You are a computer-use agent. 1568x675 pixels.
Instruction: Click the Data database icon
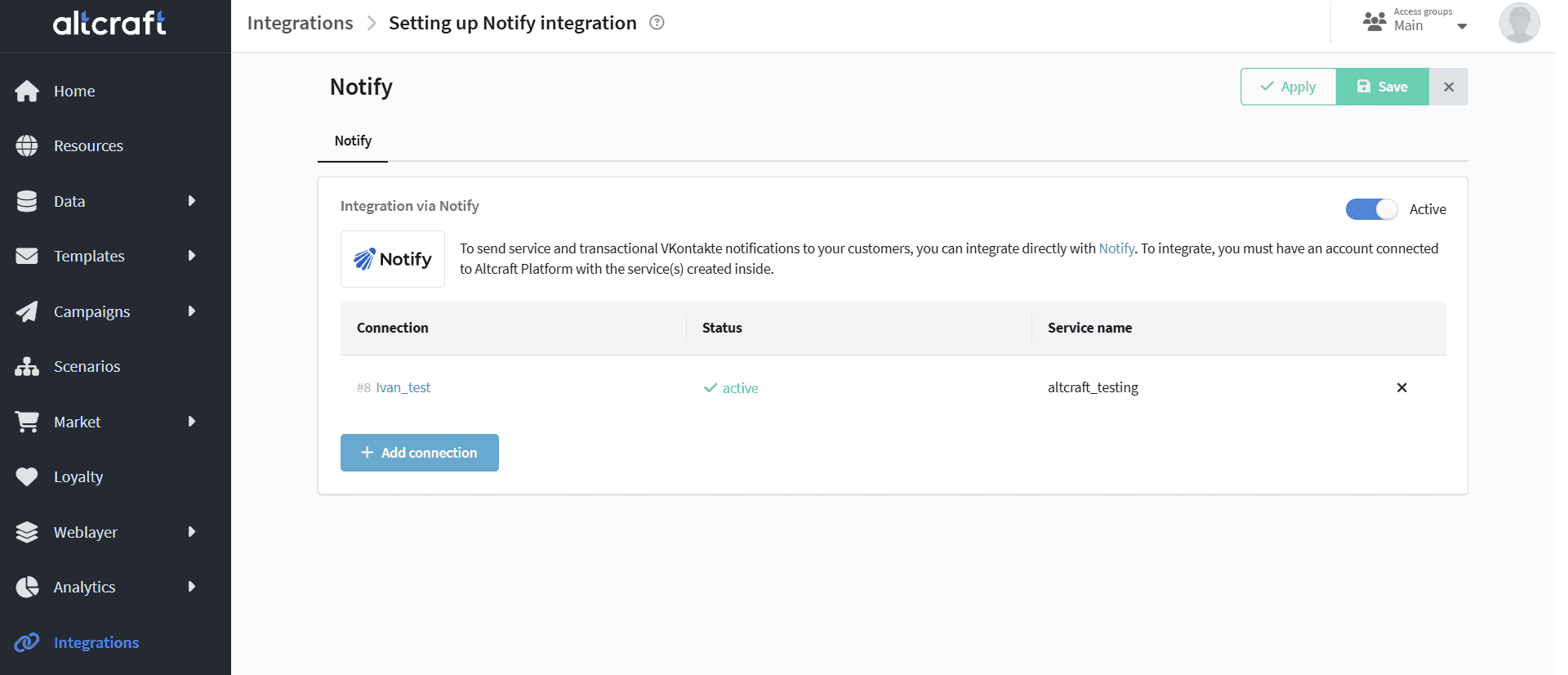click(27, 201)
